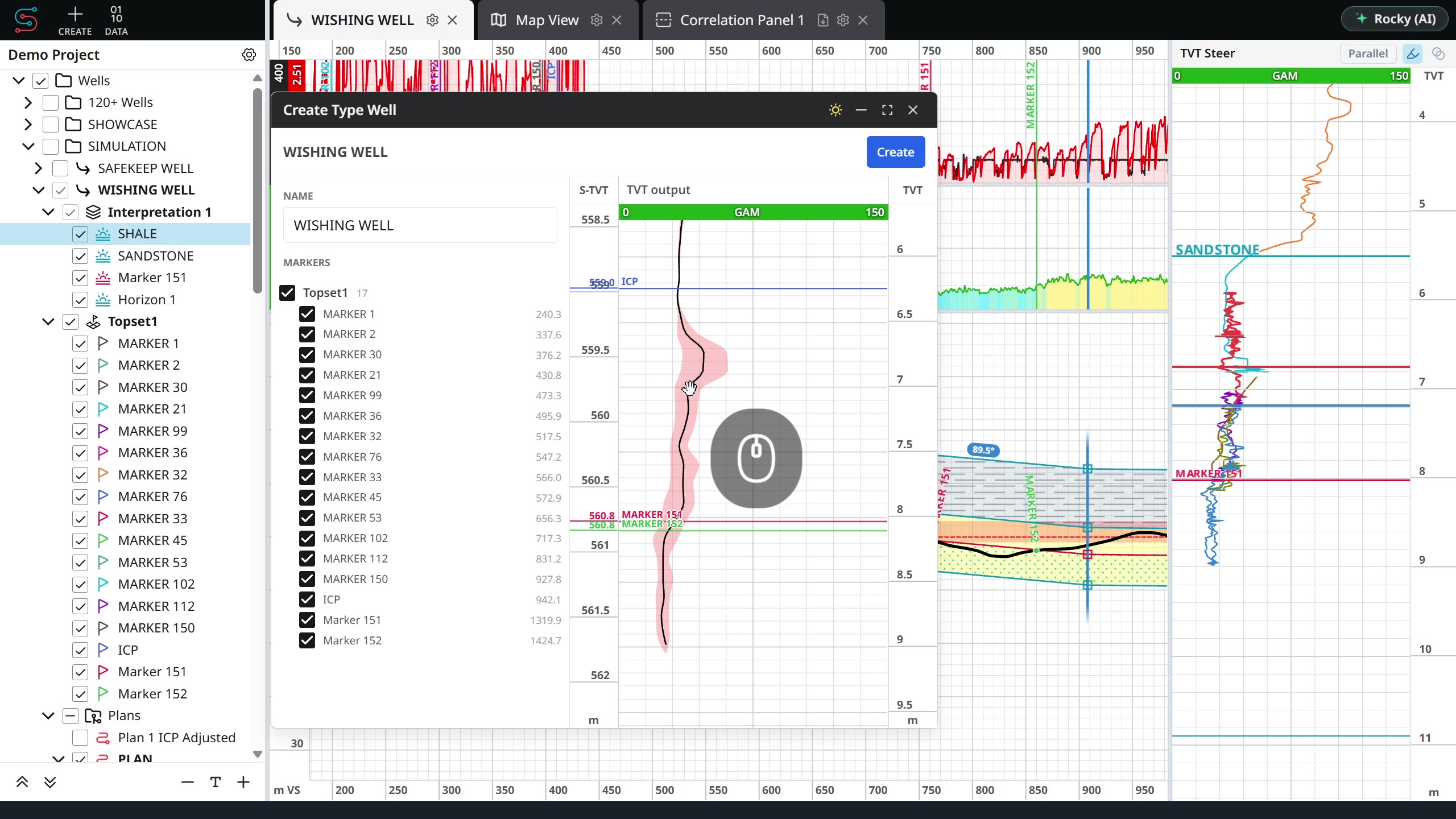Uncheck SANDSTONE in project tree
This screenshot has width=1456, height=819.
[80, 256]
